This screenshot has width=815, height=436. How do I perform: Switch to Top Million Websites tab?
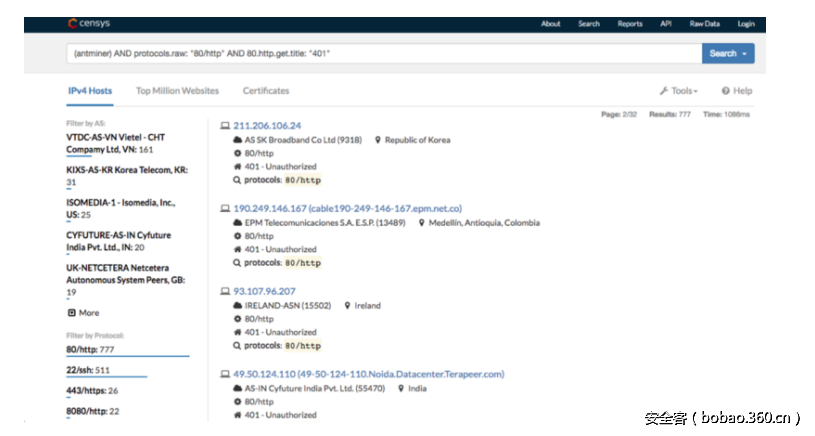(x=177, y=91)
